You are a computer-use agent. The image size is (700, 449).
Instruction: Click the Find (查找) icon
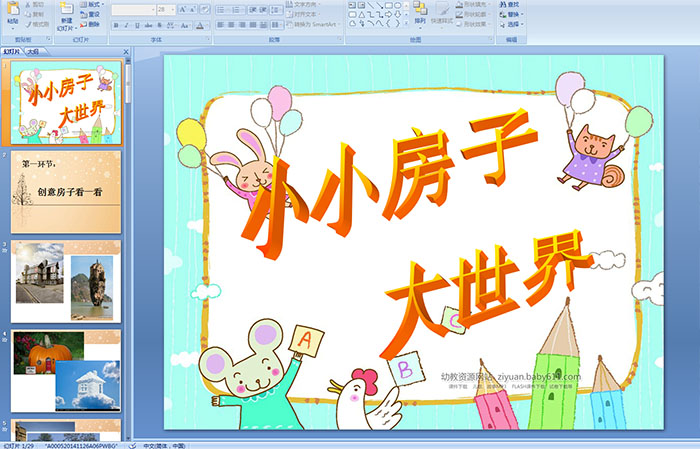[x=510, y=4]
